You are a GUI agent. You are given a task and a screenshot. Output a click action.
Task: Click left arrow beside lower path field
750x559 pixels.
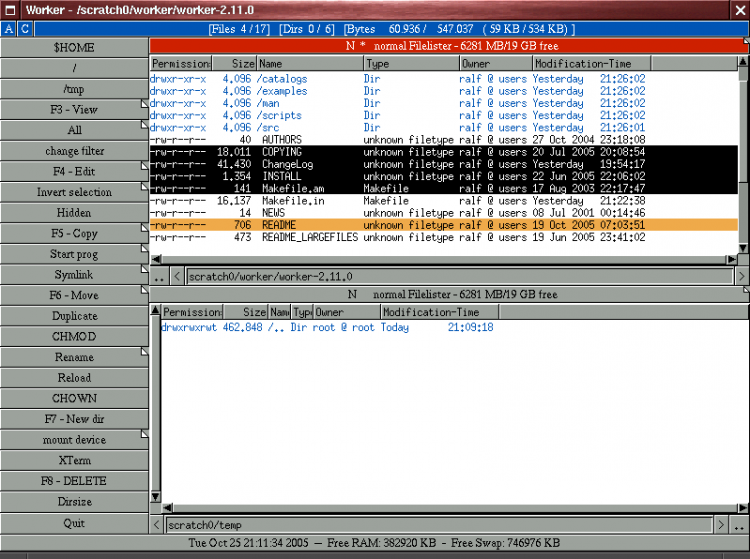(x=156, y=525)
